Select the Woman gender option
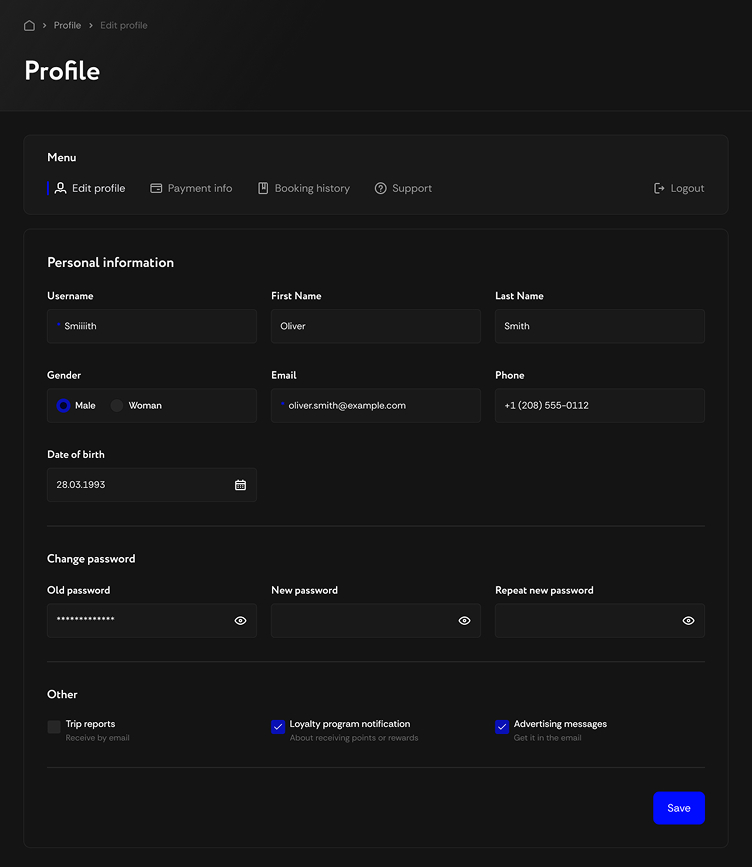 (117, 406)
